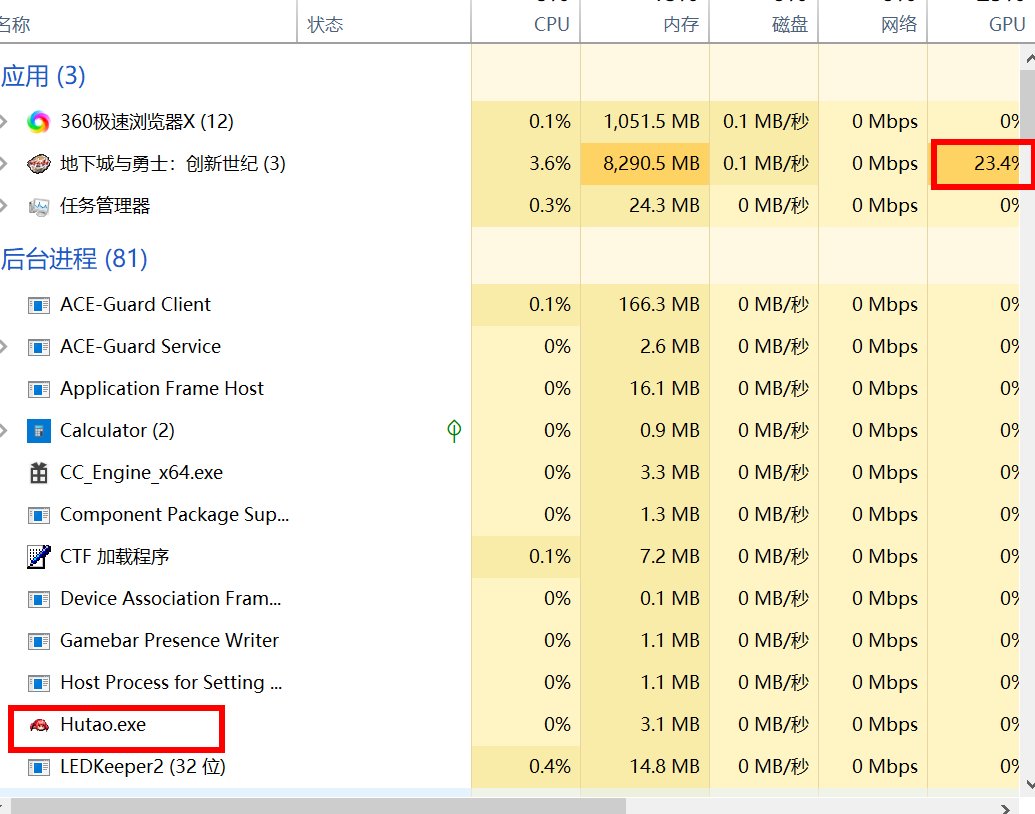Screen dimensions: 1035x814
Task: Click the horizontal scrollbar thumb
Action: (x=318, y=806)
